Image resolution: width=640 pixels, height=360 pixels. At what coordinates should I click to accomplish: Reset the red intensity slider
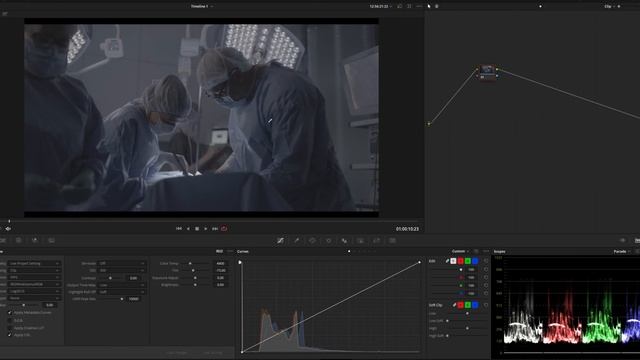click(486, 278)
